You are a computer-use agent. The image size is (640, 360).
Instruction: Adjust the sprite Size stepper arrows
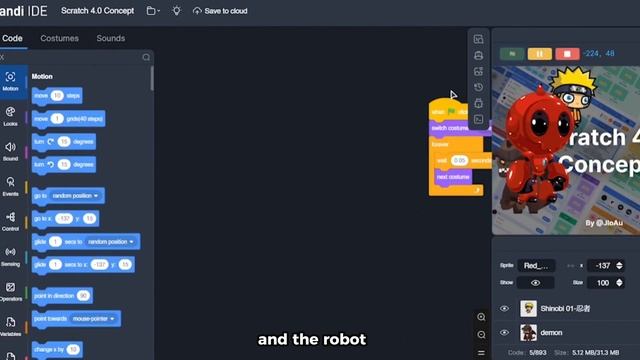619,283
